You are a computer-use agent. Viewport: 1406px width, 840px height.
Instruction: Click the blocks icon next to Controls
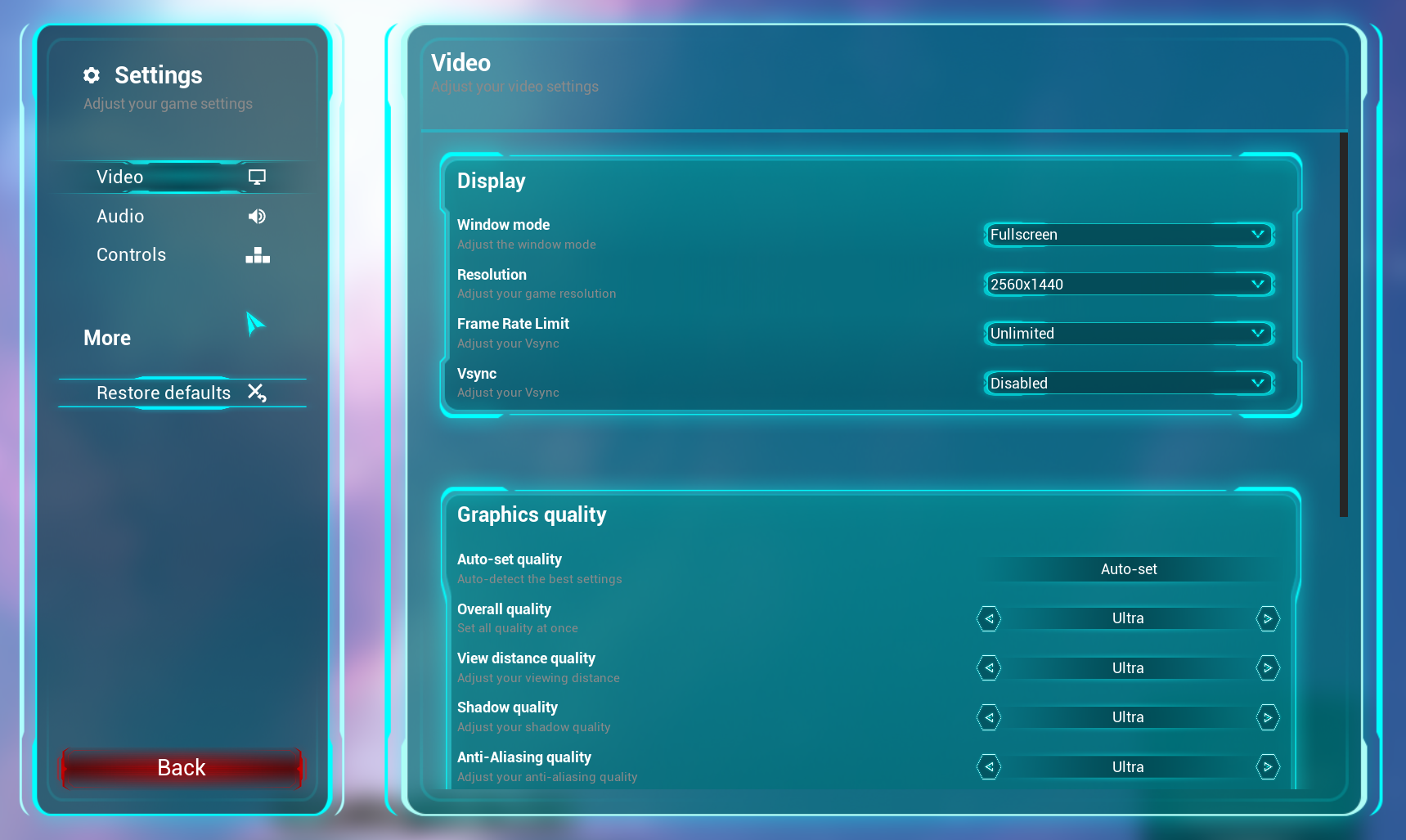[x=258, y=255]
